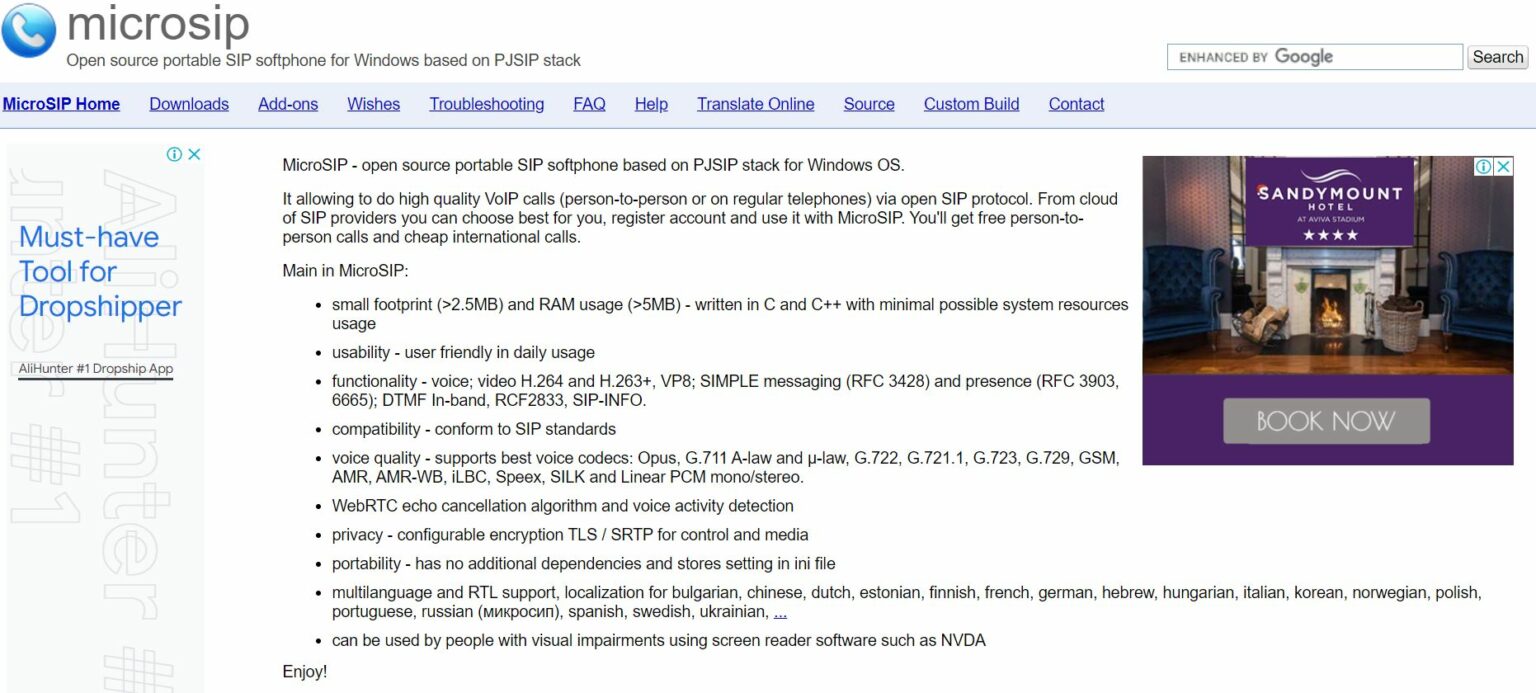
Task: View the Source page
Action: pyautogui.click(x=868, y=104)
